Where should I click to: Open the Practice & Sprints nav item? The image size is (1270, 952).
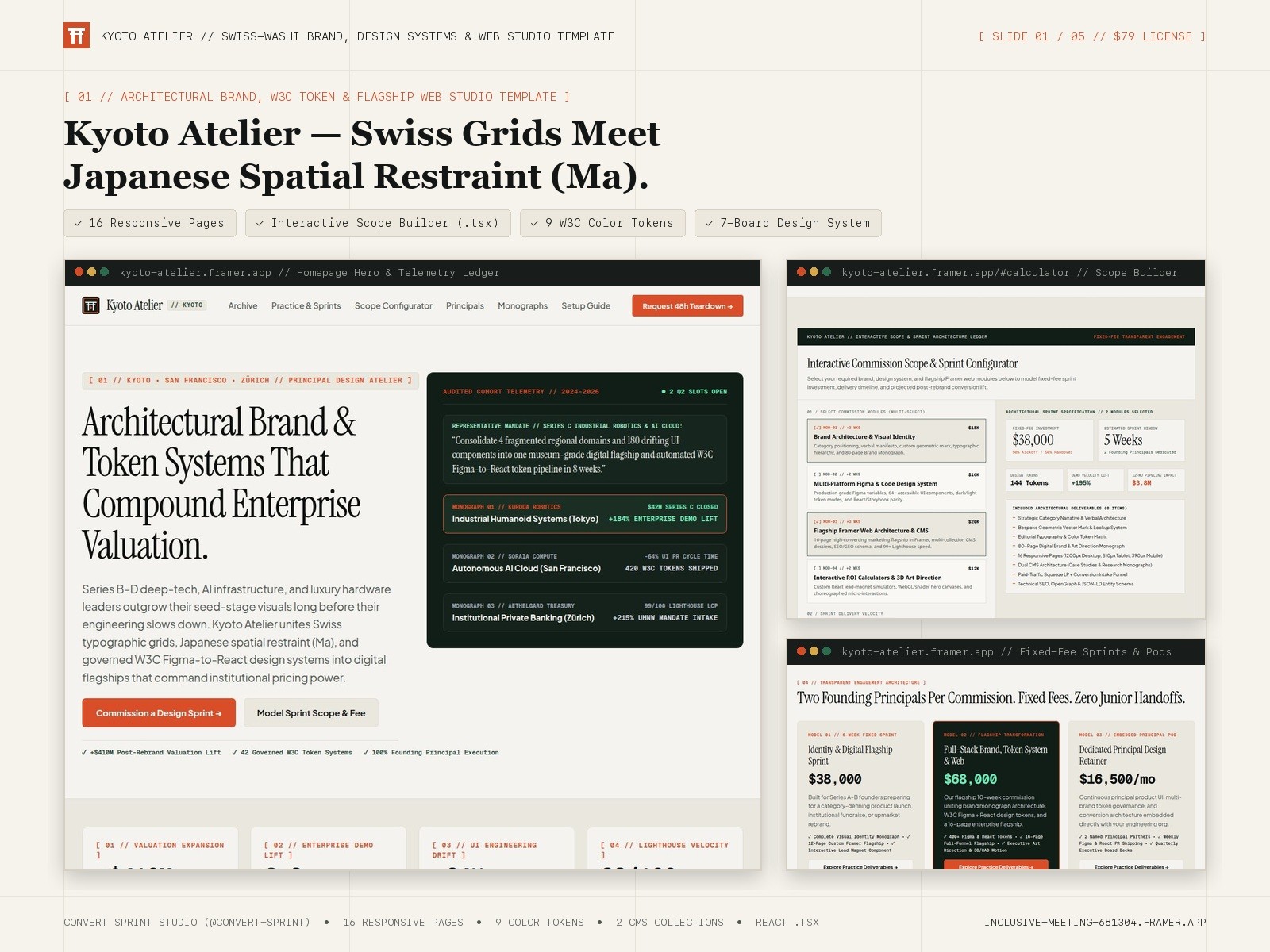coord(306,306)
